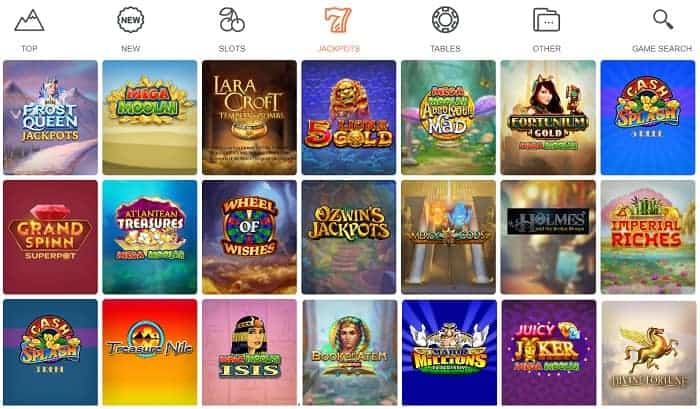
Task: Open Fortunium Gold Mega Moolah tile
Action: pos(548,117)
